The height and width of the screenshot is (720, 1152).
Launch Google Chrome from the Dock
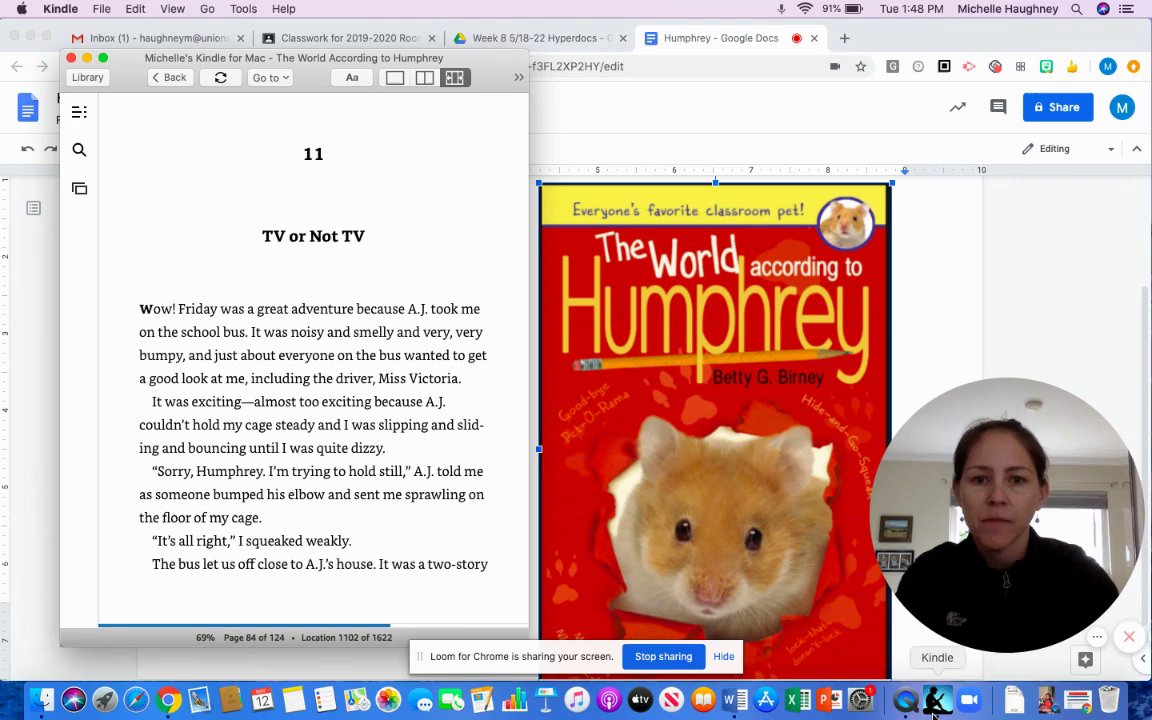coord(168,699)
